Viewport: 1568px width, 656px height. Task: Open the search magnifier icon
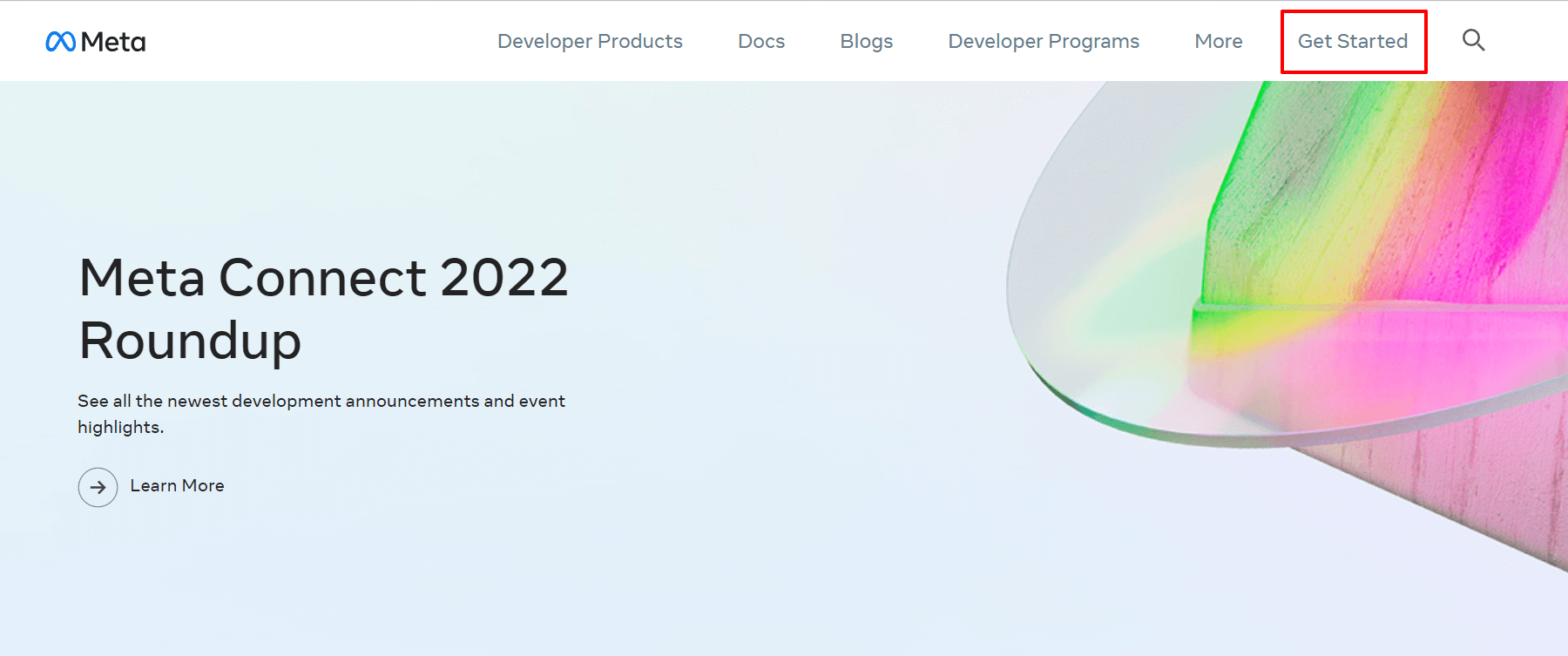pos(1473,40)
